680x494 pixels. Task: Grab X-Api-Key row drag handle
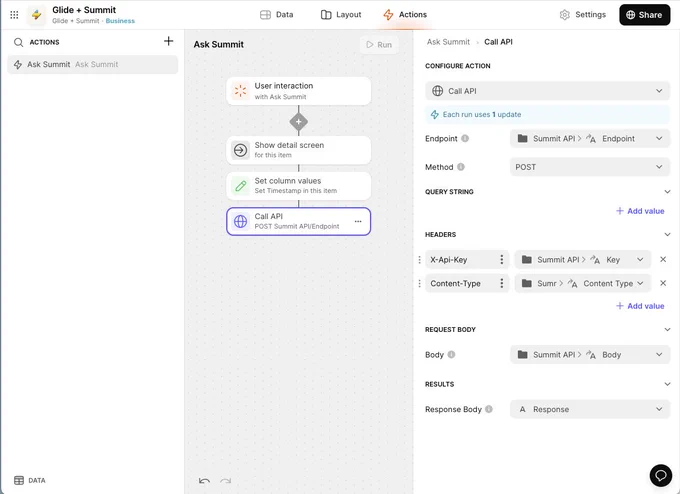click(x=419, y=259)
